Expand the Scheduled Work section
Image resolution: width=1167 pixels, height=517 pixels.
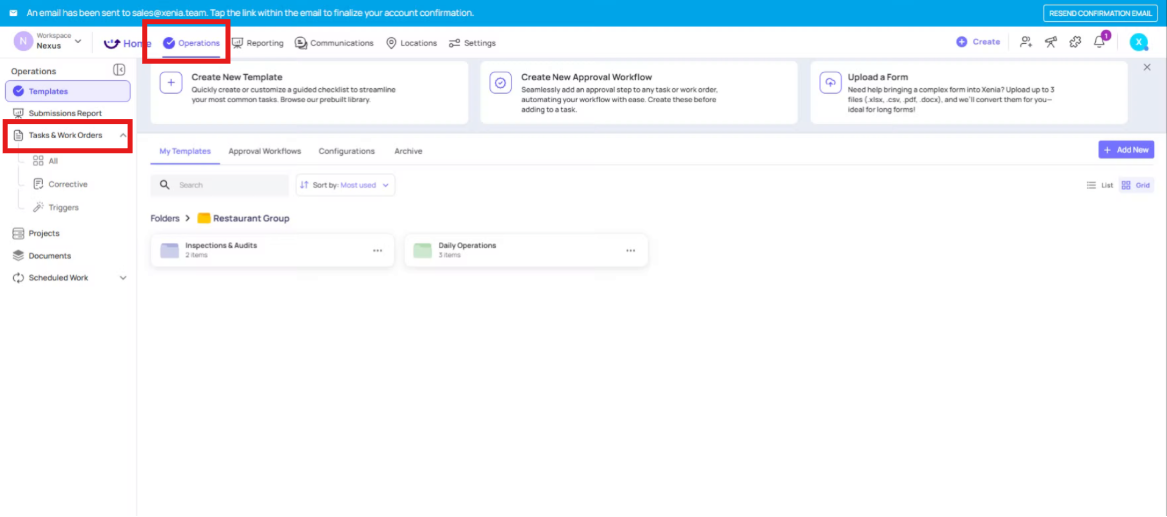(x=123, y=278)
